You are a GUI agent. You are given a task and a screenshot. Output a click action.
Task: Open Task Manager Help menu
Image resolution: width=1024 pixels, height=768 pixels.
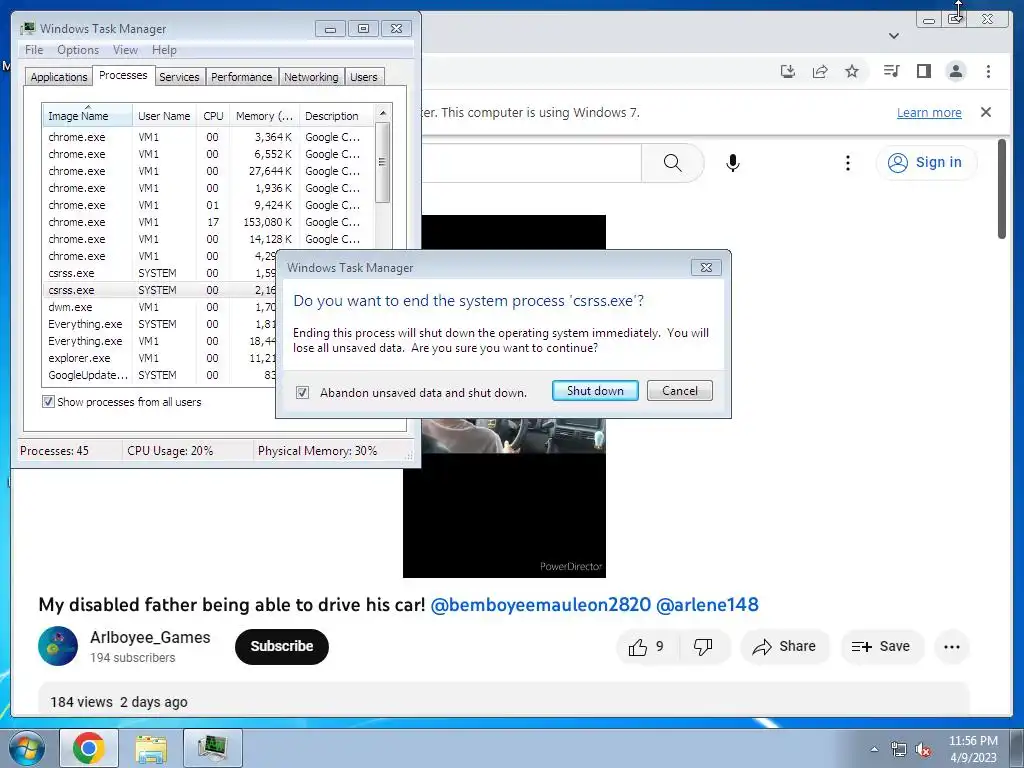164,50
